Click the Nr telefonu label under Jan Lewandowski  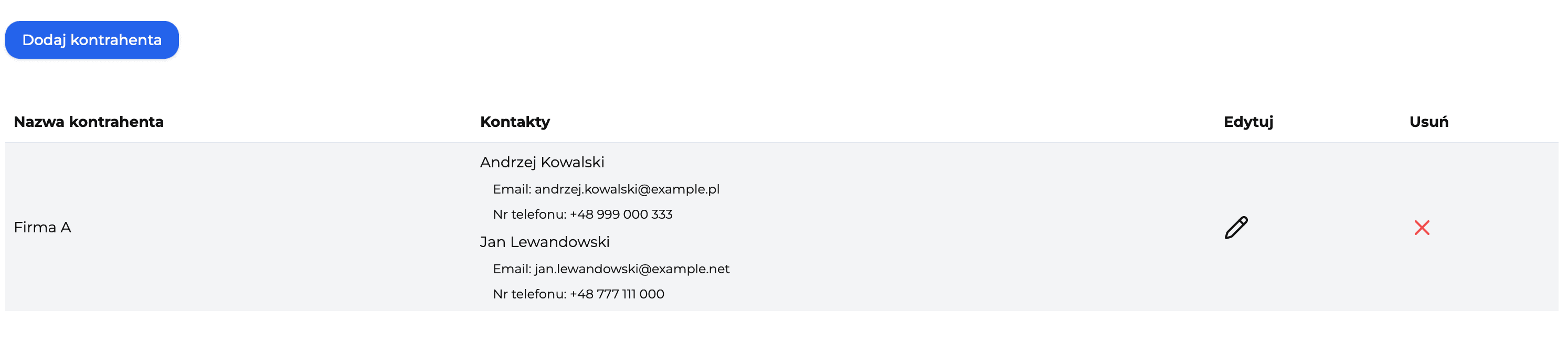529,294
